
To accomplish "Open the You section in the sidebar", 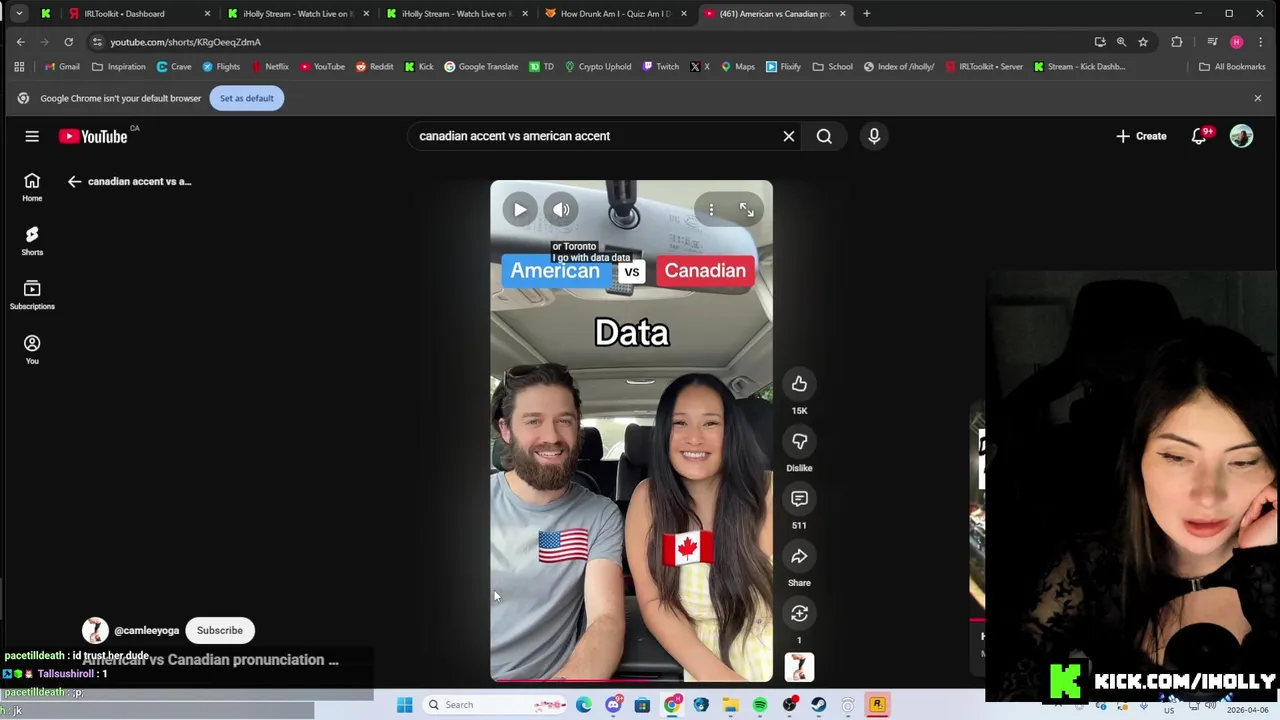I will click(x=32, y=349).
